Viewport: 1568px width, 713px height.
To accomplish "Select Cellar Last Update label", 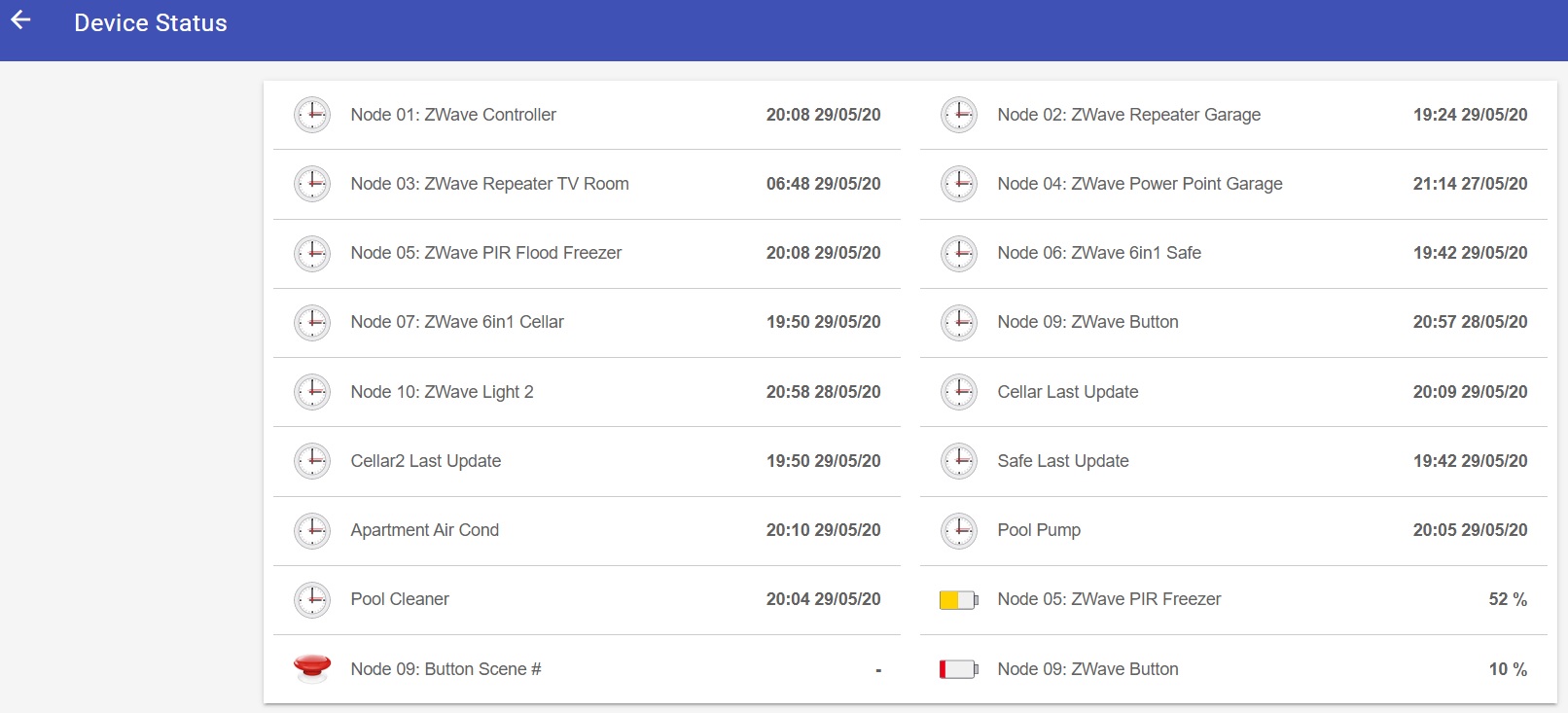I will click(x=1068, y=392).
